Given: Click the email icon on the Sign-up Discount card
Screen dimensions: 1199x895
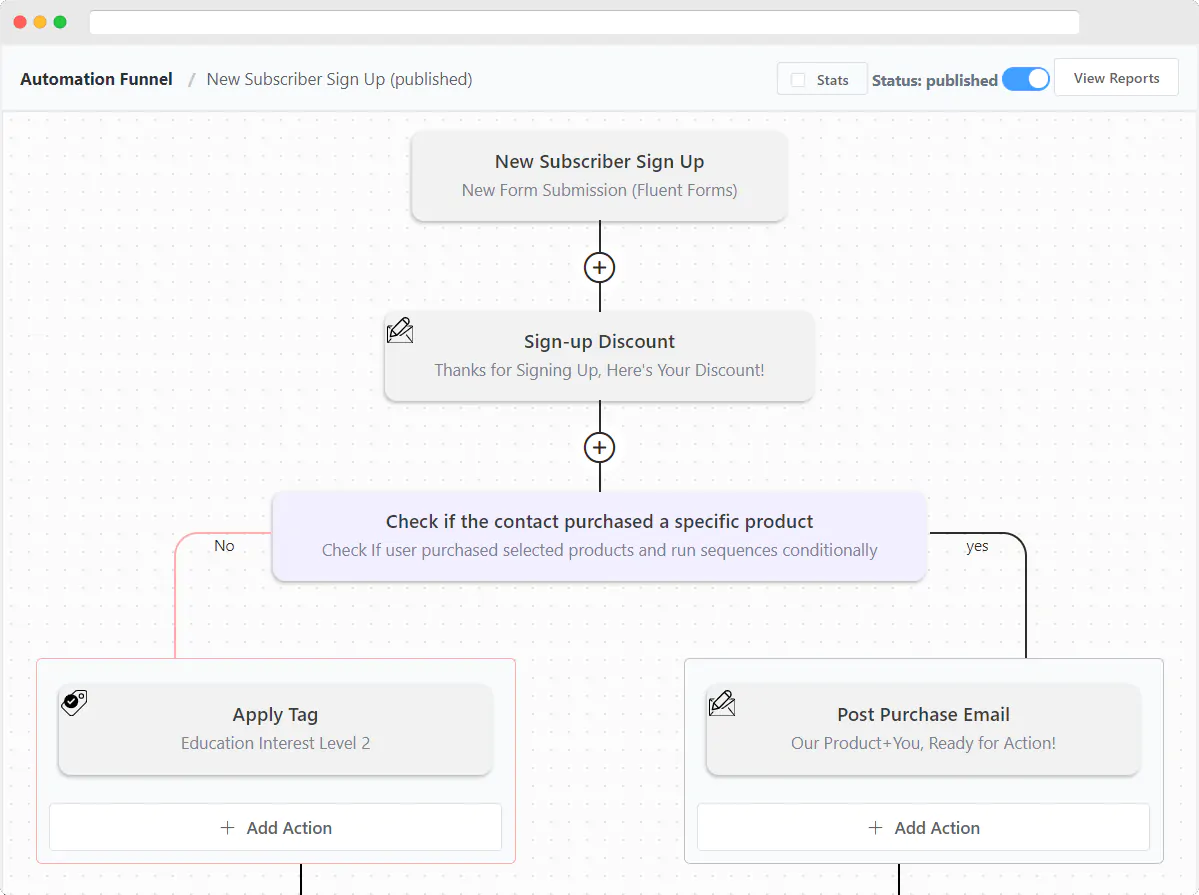Looking at the screenshot, I should click(400, 330).
